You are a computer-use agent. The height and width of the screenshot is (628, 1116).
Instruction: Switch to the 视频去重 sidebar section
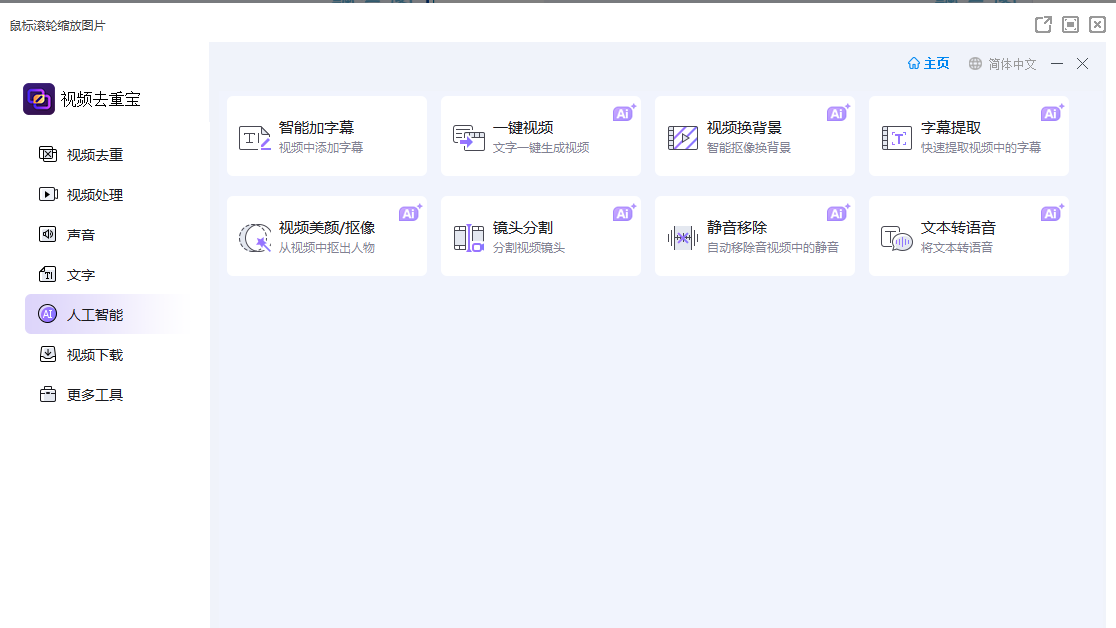tap(94, 155)
